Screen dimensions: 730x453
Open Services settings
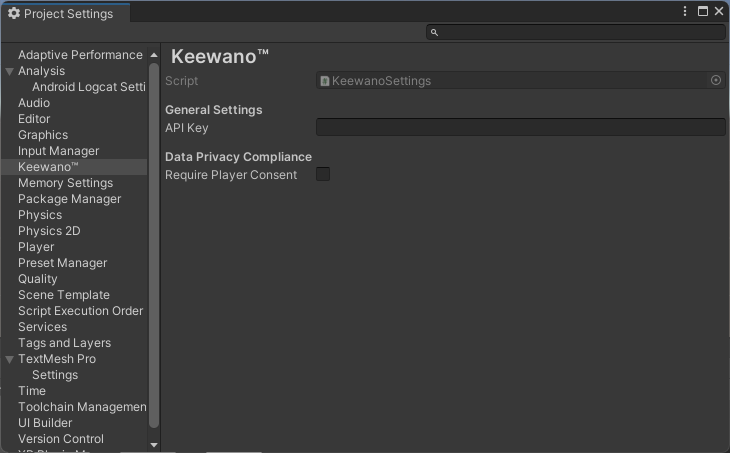click(x=42, y=327)
